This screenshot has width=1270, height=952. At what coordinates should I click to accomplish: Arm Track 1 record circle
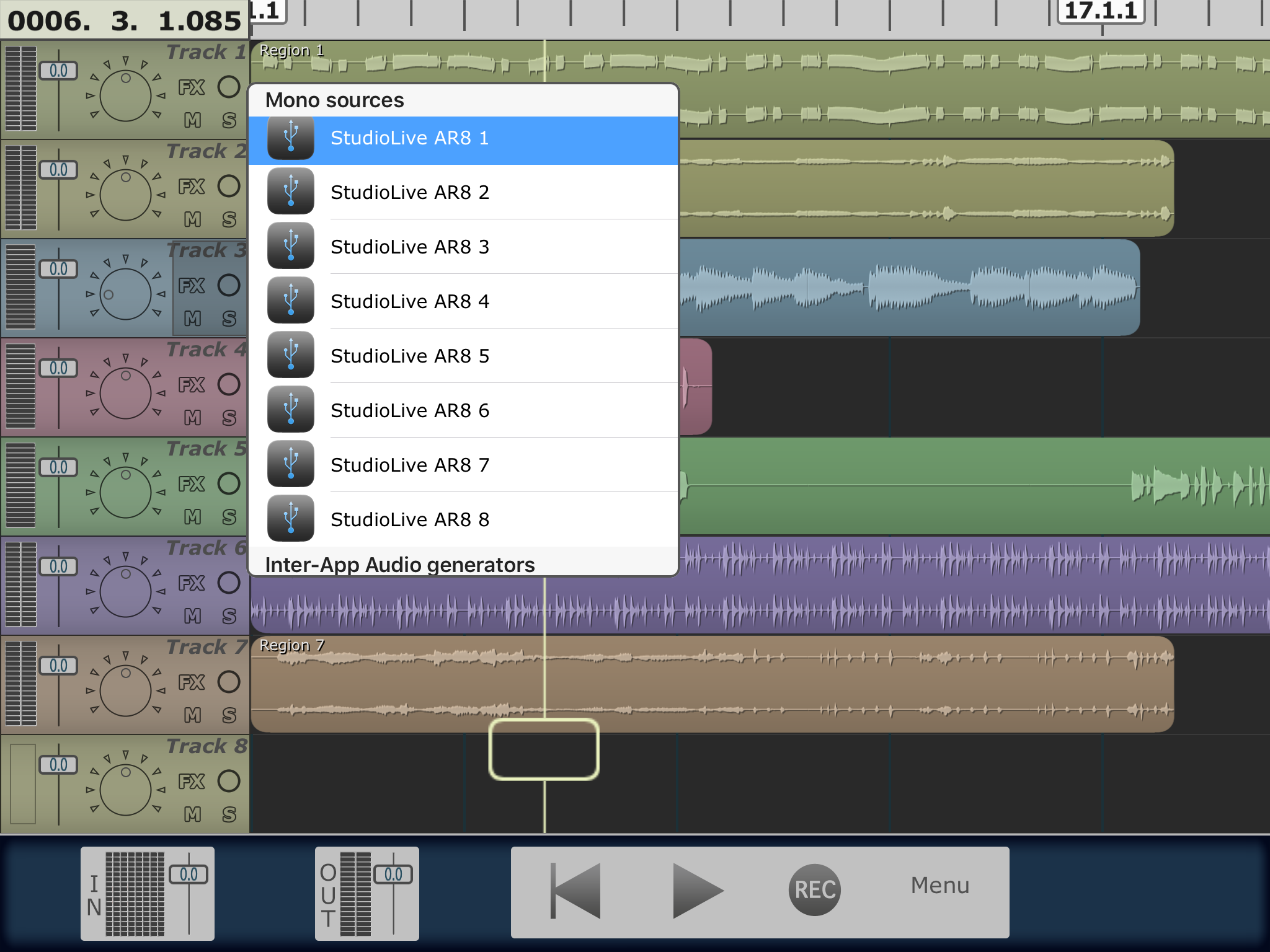click(229, 87)
